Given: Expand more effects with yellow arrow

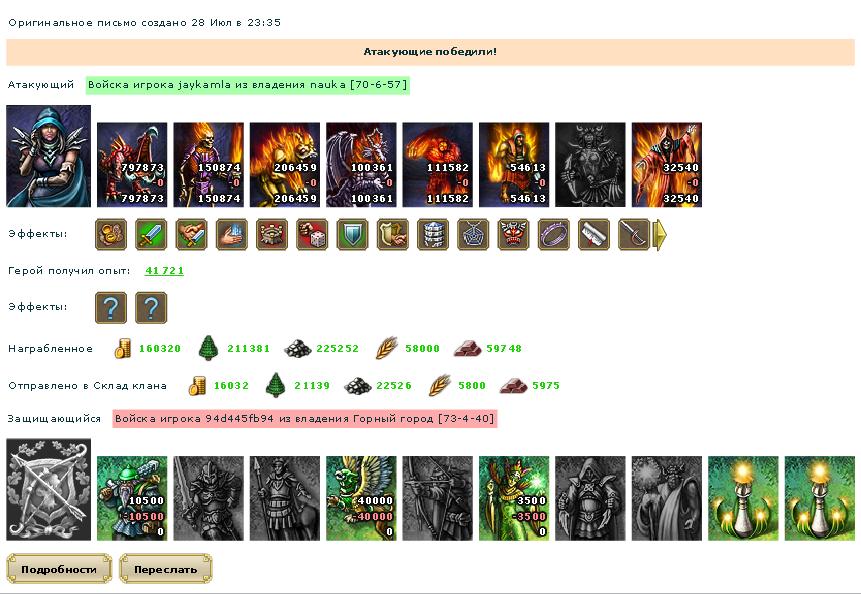Looking at the screenshot, I should [659, 234].
